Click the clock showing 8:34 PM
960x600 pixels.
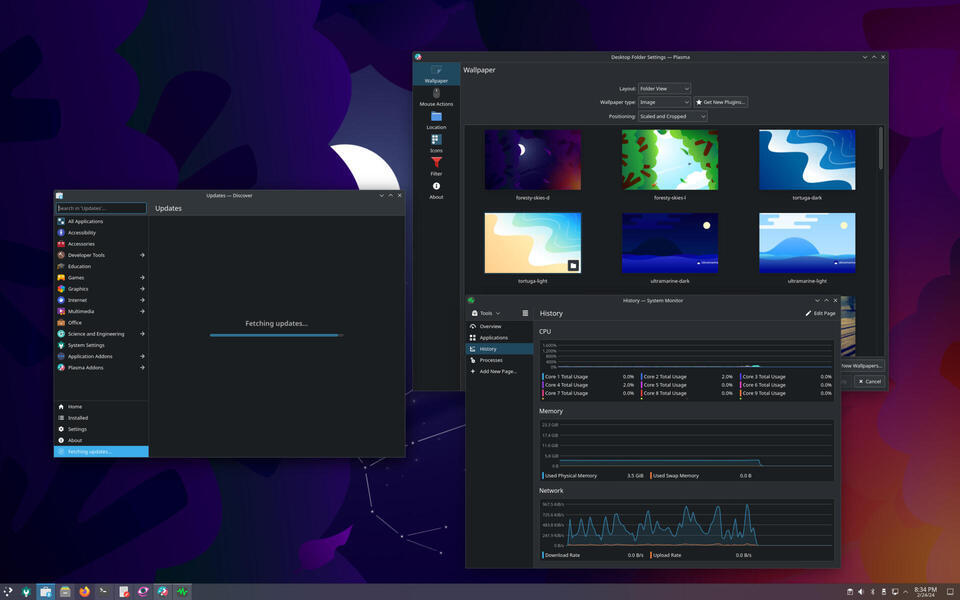[925, 592]
